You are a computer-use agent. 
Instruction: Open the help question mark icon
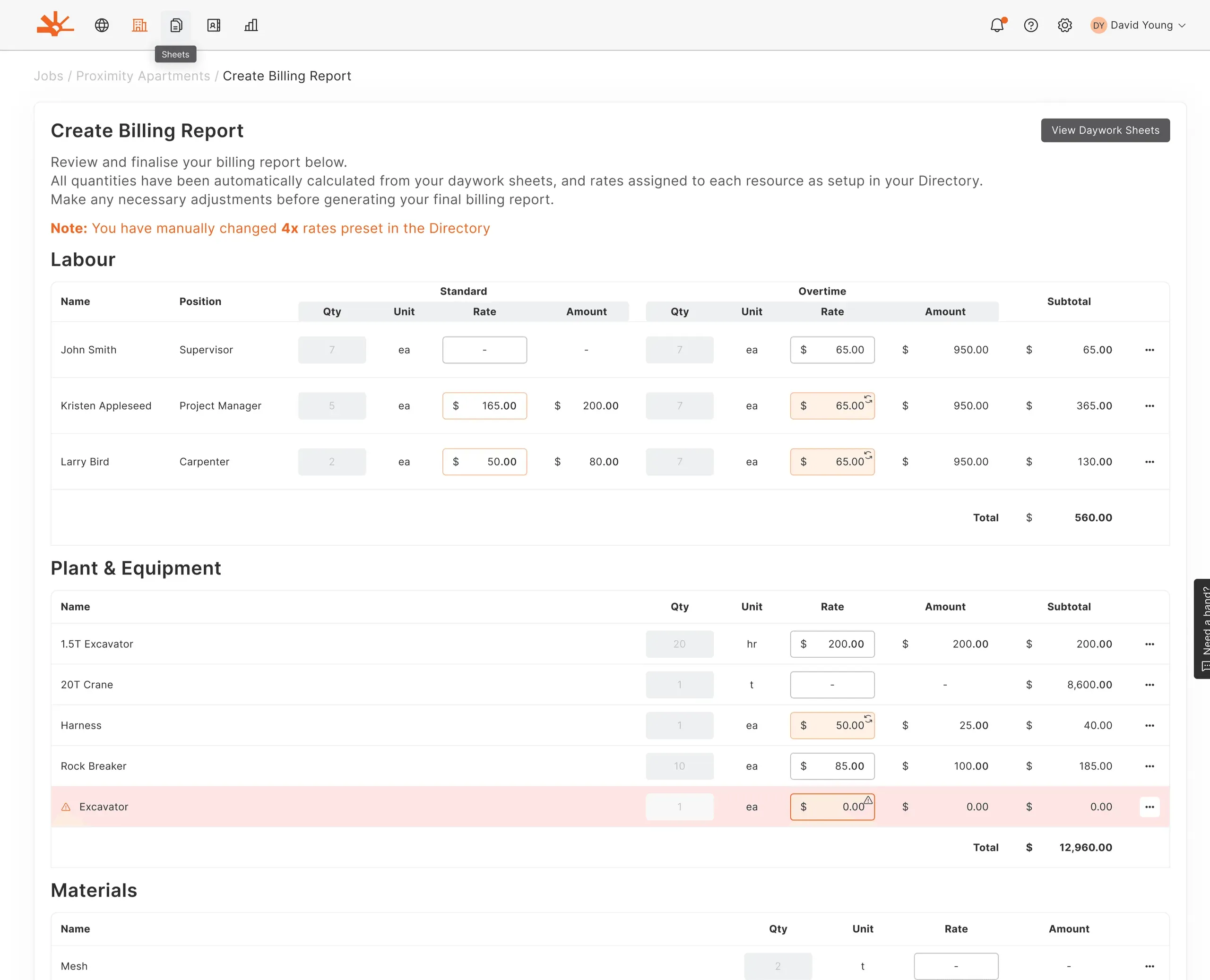coord(1031,25)
